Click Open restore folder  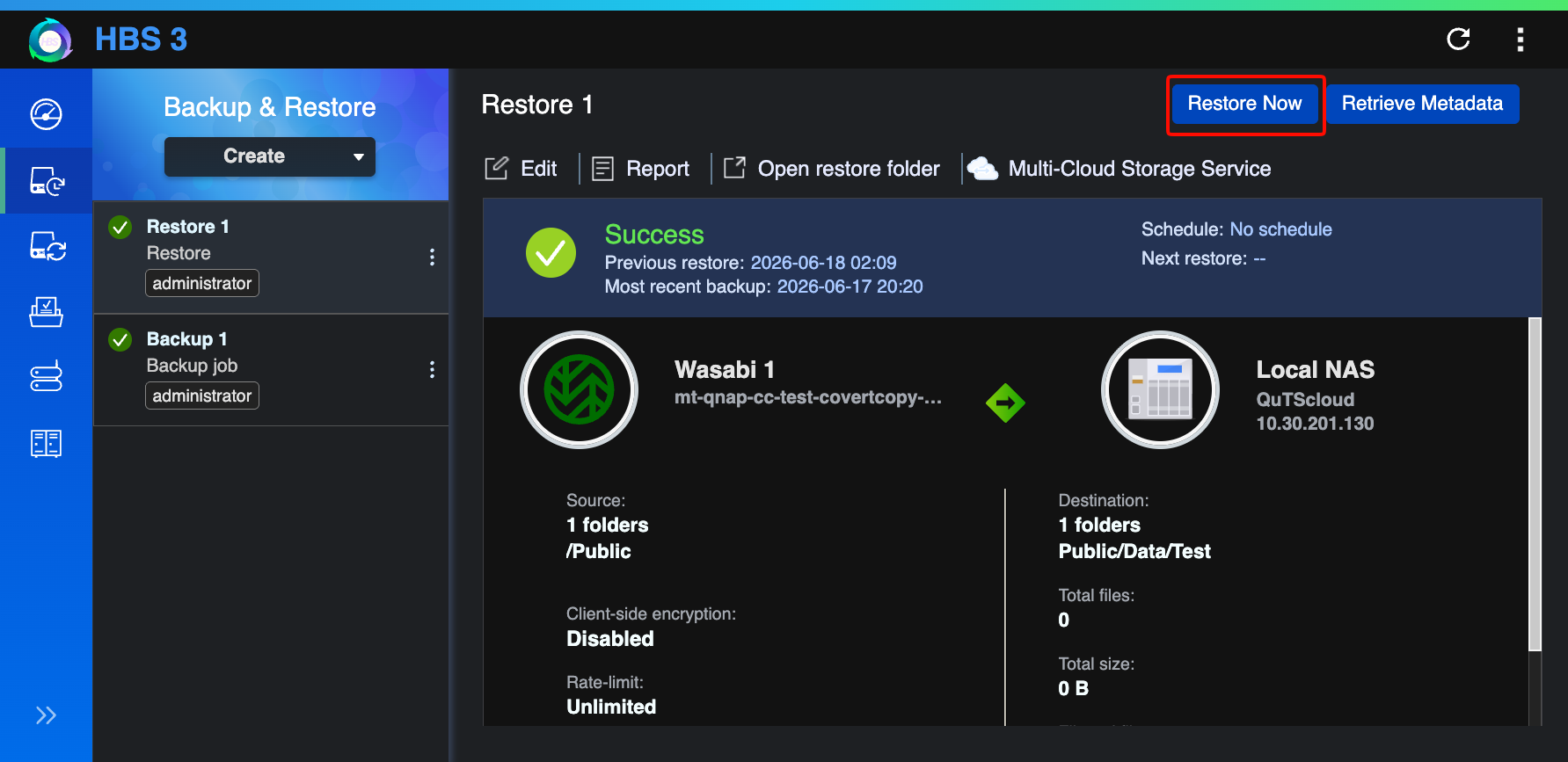click(x=832, y=169)
